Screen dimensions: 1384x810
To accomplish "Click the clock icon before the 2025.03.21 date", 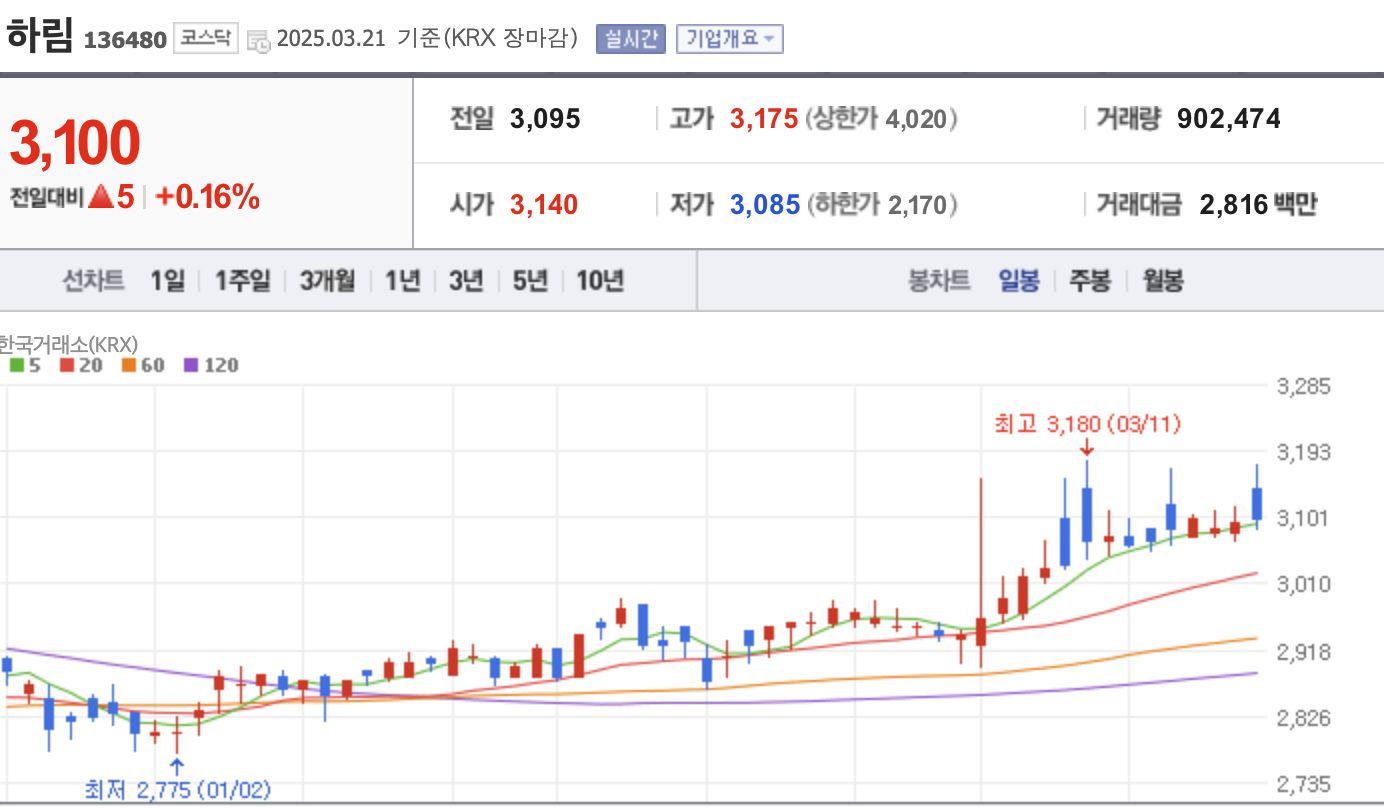I will 258,40.
